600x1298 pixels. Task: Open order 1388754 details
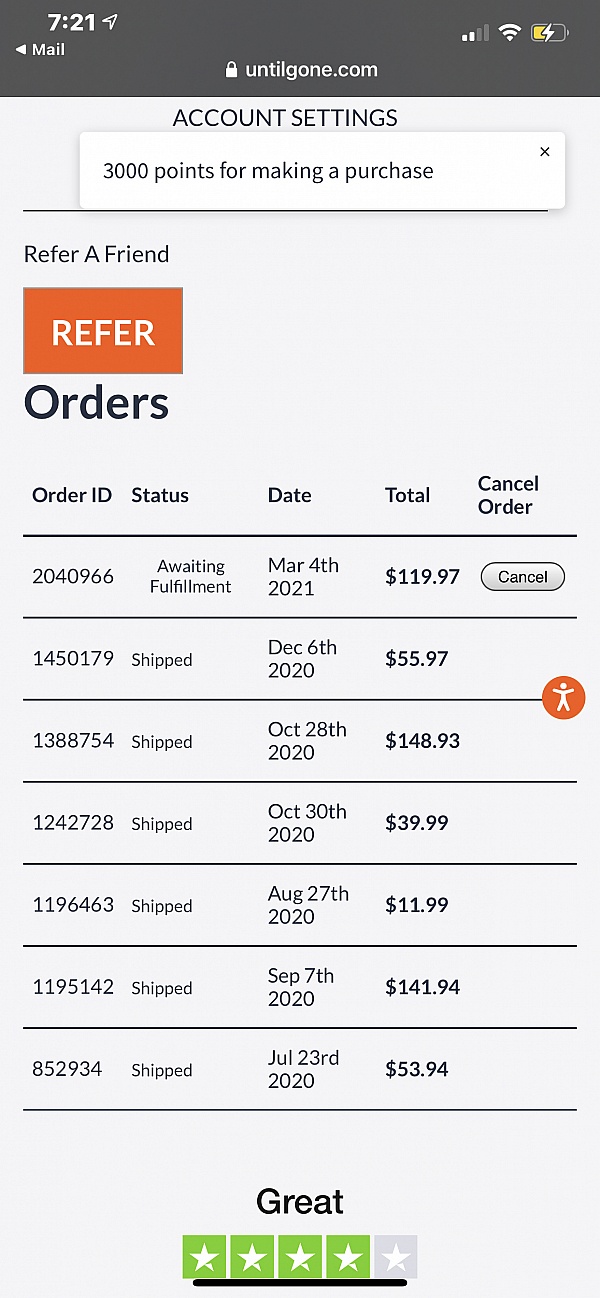73,741
